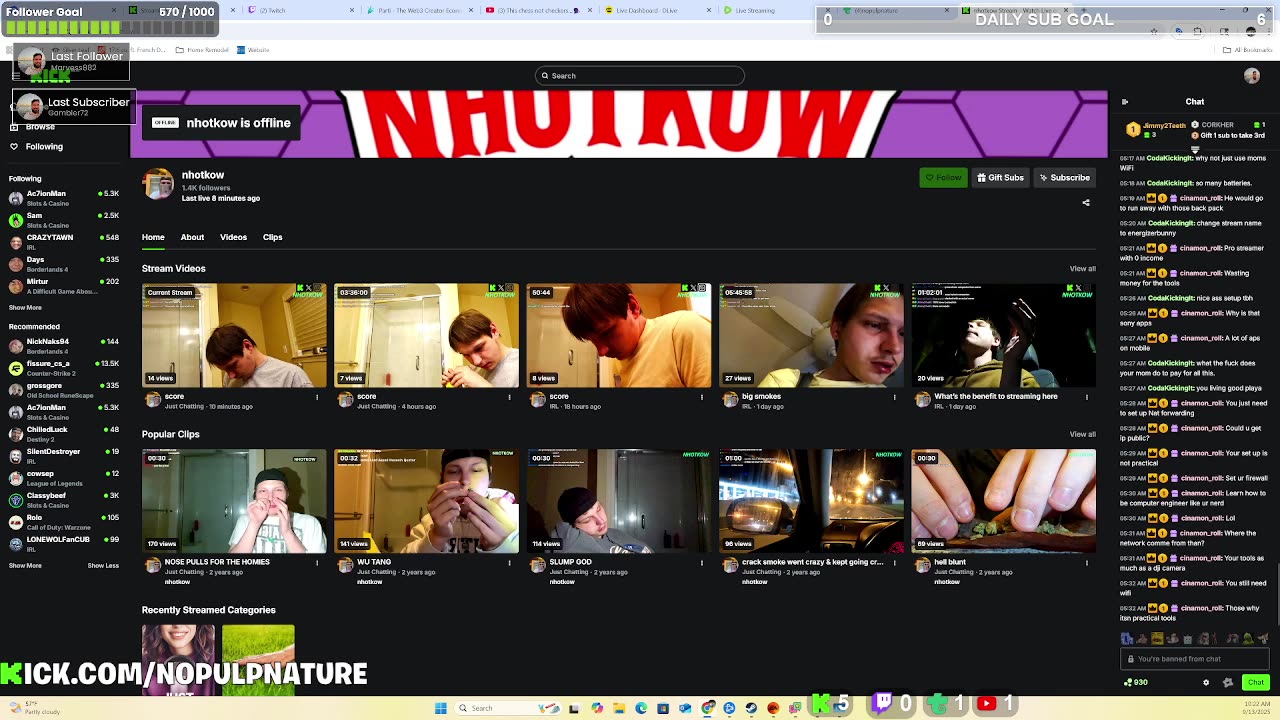1280x720 pixels.
Task: Switch to the Videos tab
Action: 233,237
